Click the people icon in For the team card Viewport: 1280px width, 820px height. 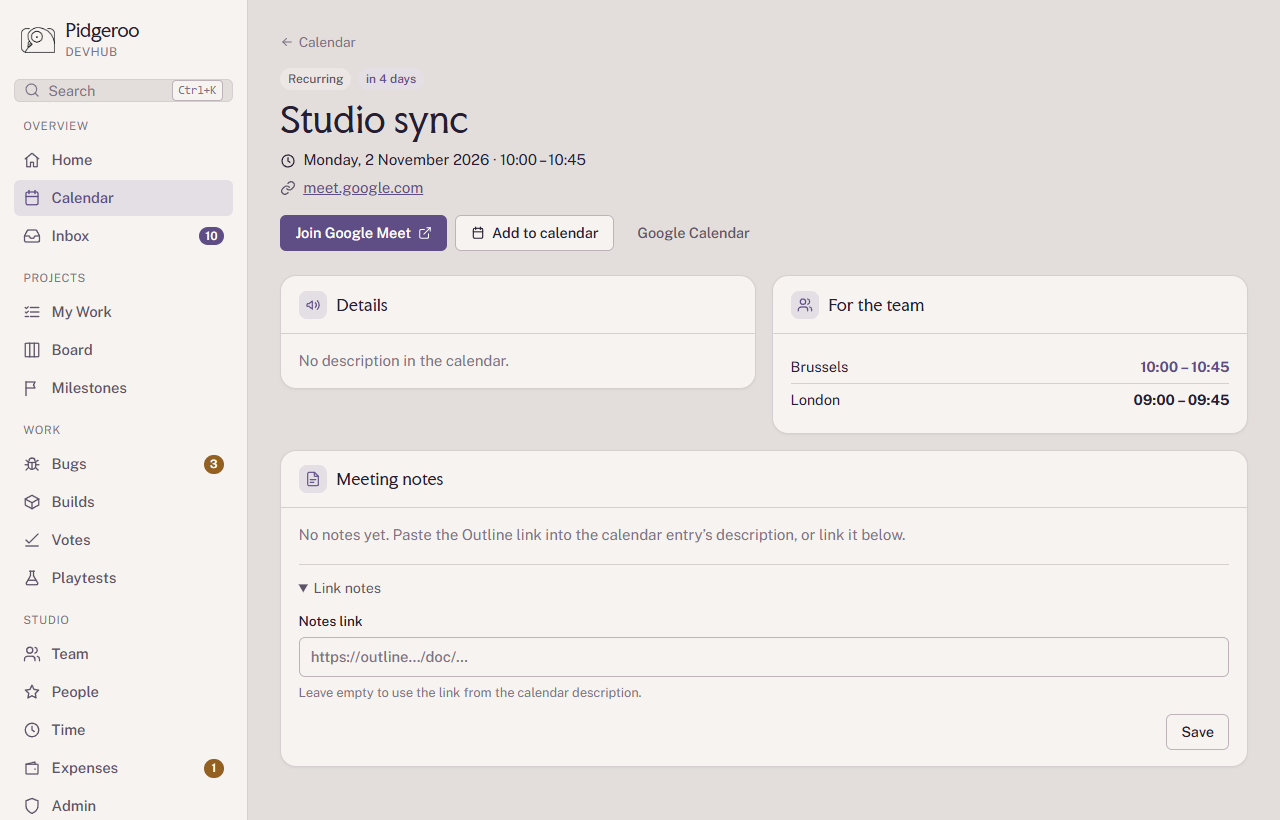pyautogui.click(x=805, y=305)
